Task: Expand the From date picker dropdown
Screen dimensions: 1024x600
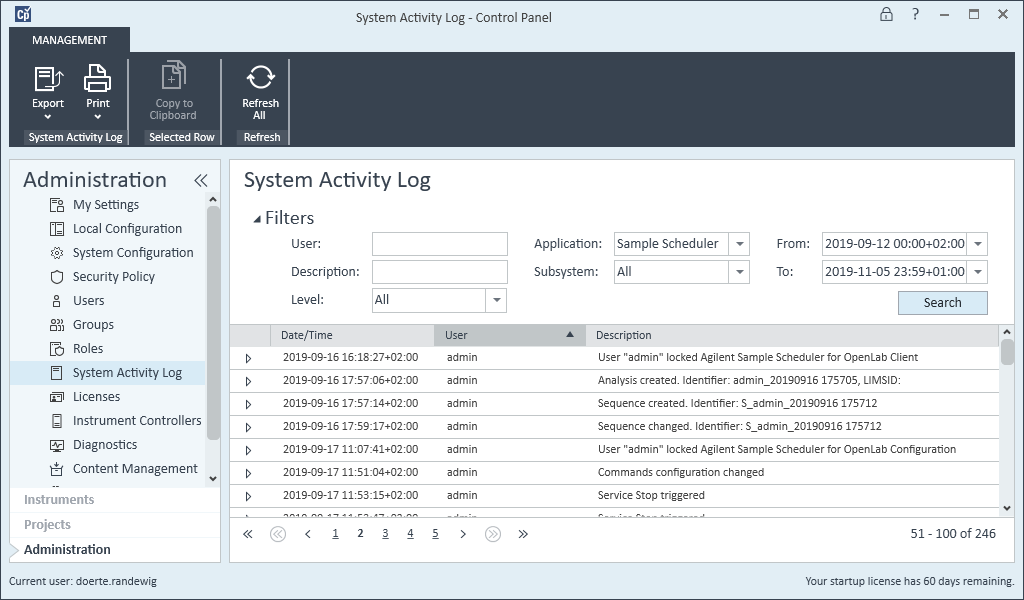Action: click(977, 244)
